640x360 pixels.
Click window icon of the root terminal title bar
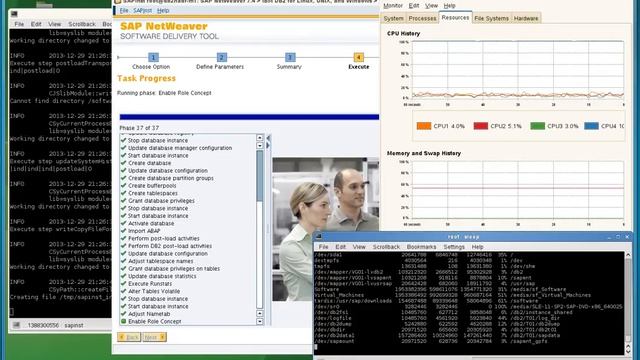pyautogui.click(x=319, y=236)
